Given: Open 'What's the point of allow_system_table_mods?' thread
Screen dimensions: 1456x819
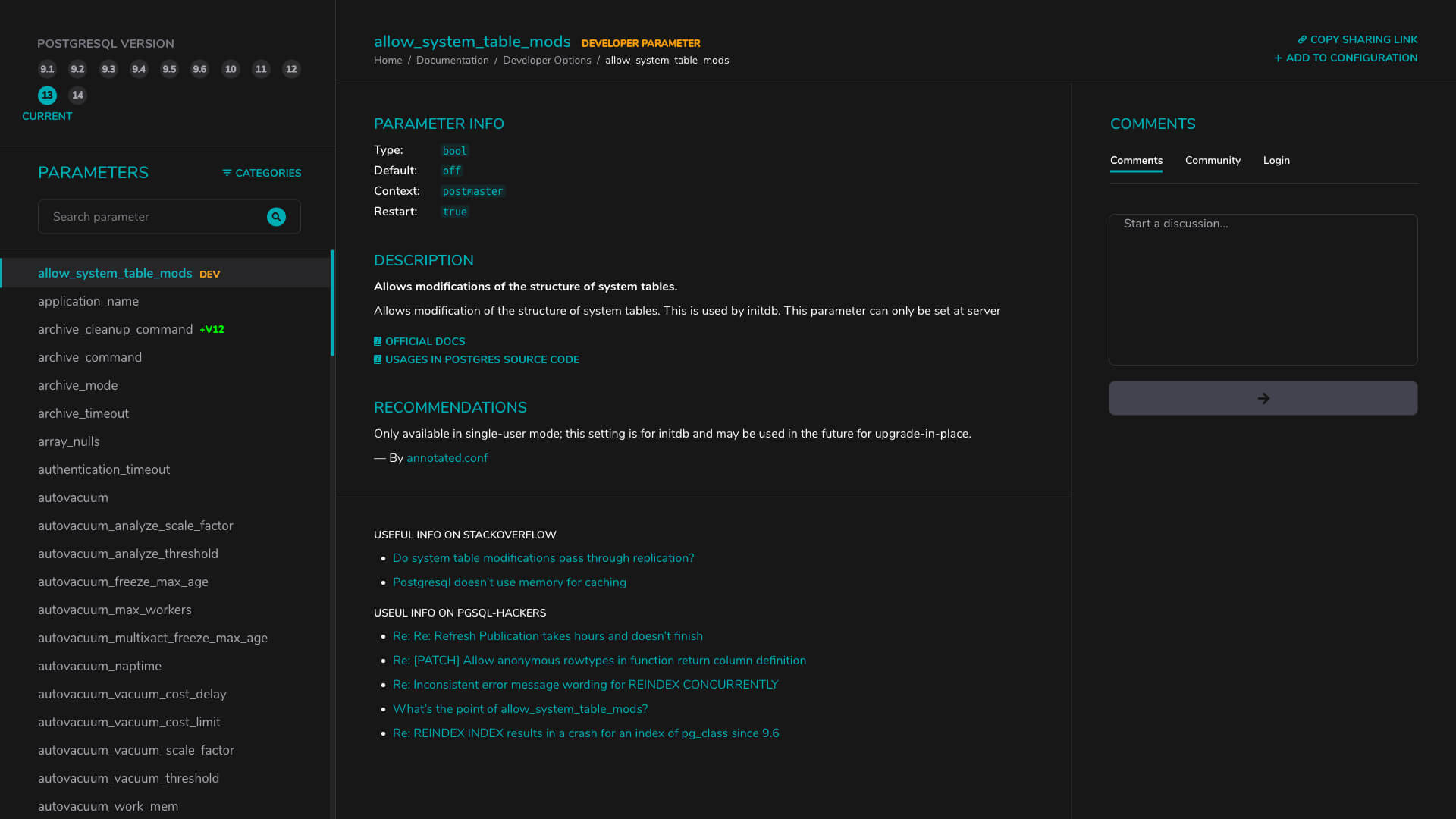Looking at the screenshot, I should click(x=520, y=709).
